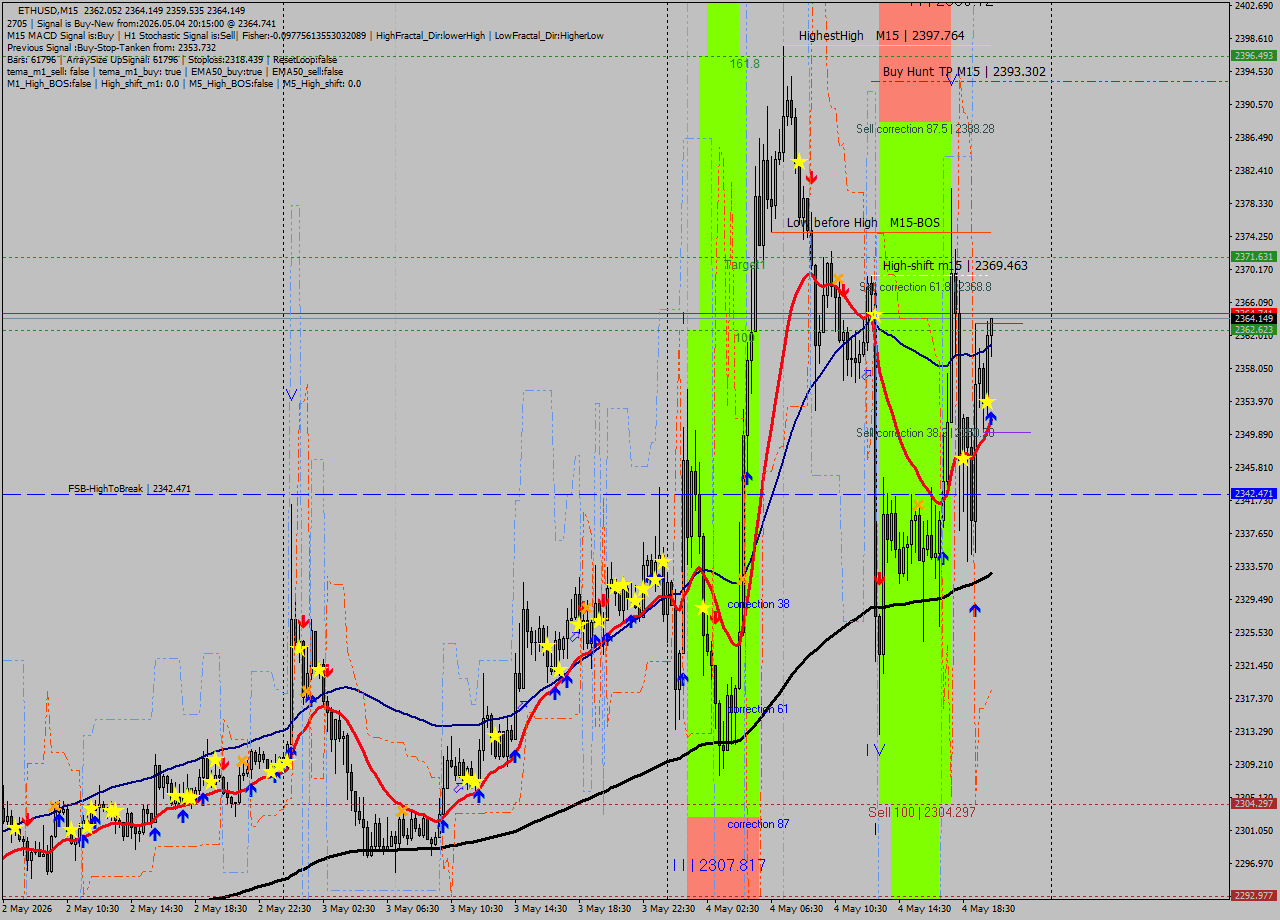Click the 'Bars: 61796 | ArraySize UpSignal' line
Image resolution: width=1280 pixels, height=920 pixels.
click(171, 59)
